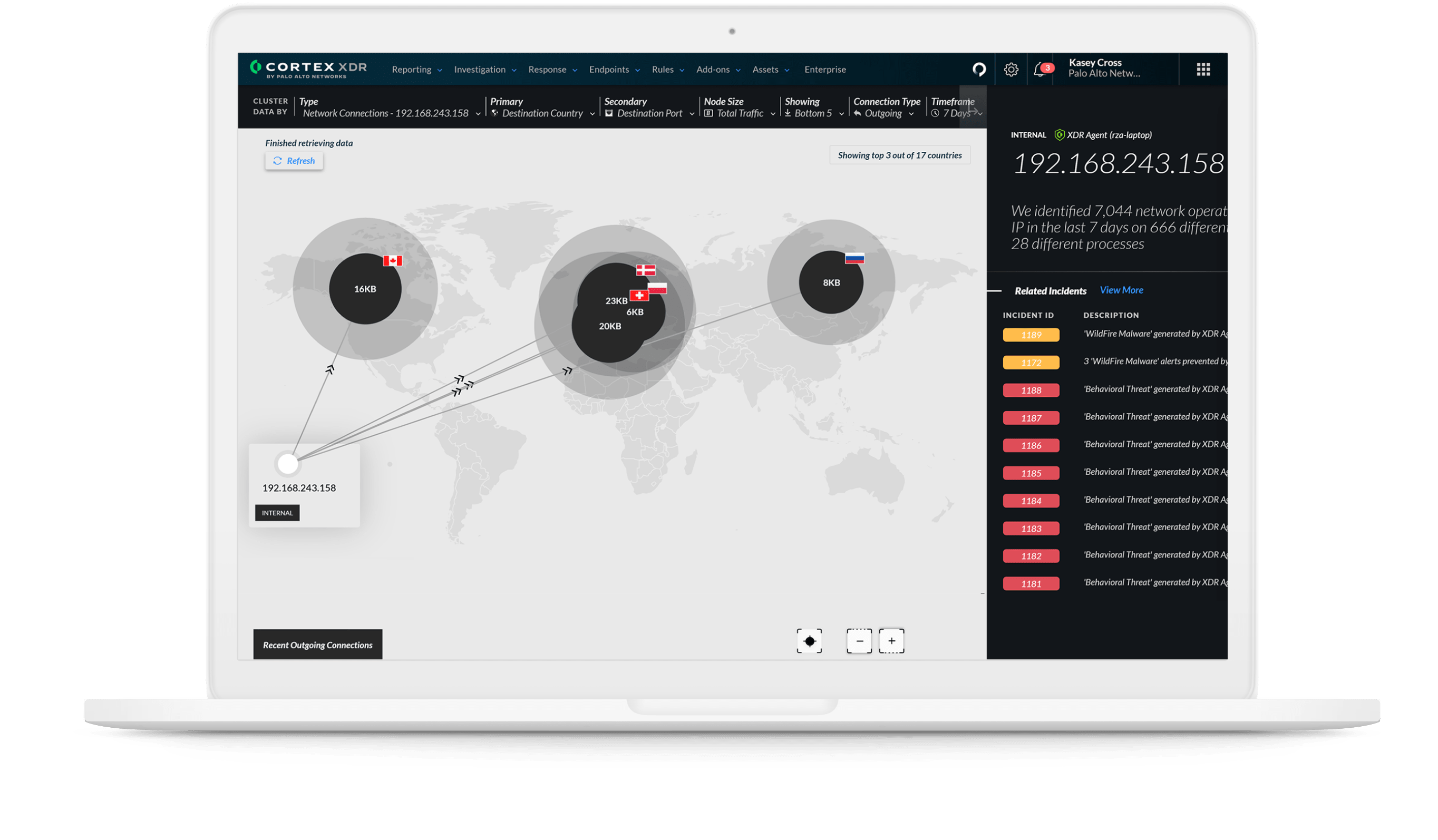Viewport: 1438px width, 840px height.
Task: Open the Showing Bottom 5 dropdown
Action: 813,112
